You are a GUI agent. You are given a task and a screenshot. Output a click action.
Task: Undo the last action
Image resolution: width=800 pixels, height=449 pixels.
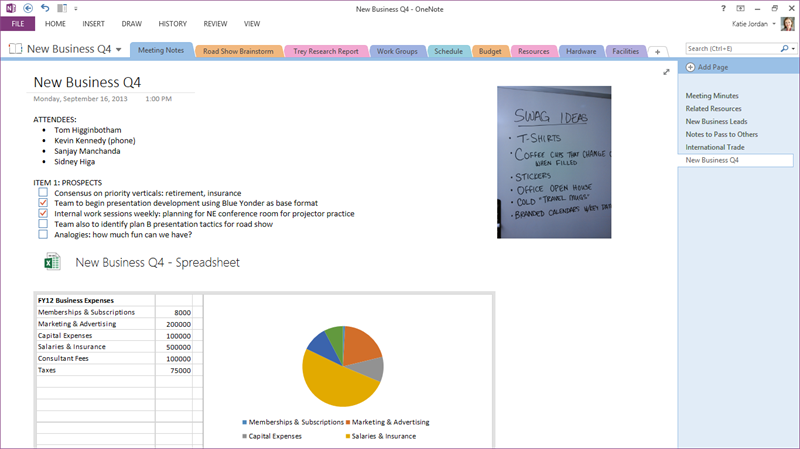click(x=45, y=7)
